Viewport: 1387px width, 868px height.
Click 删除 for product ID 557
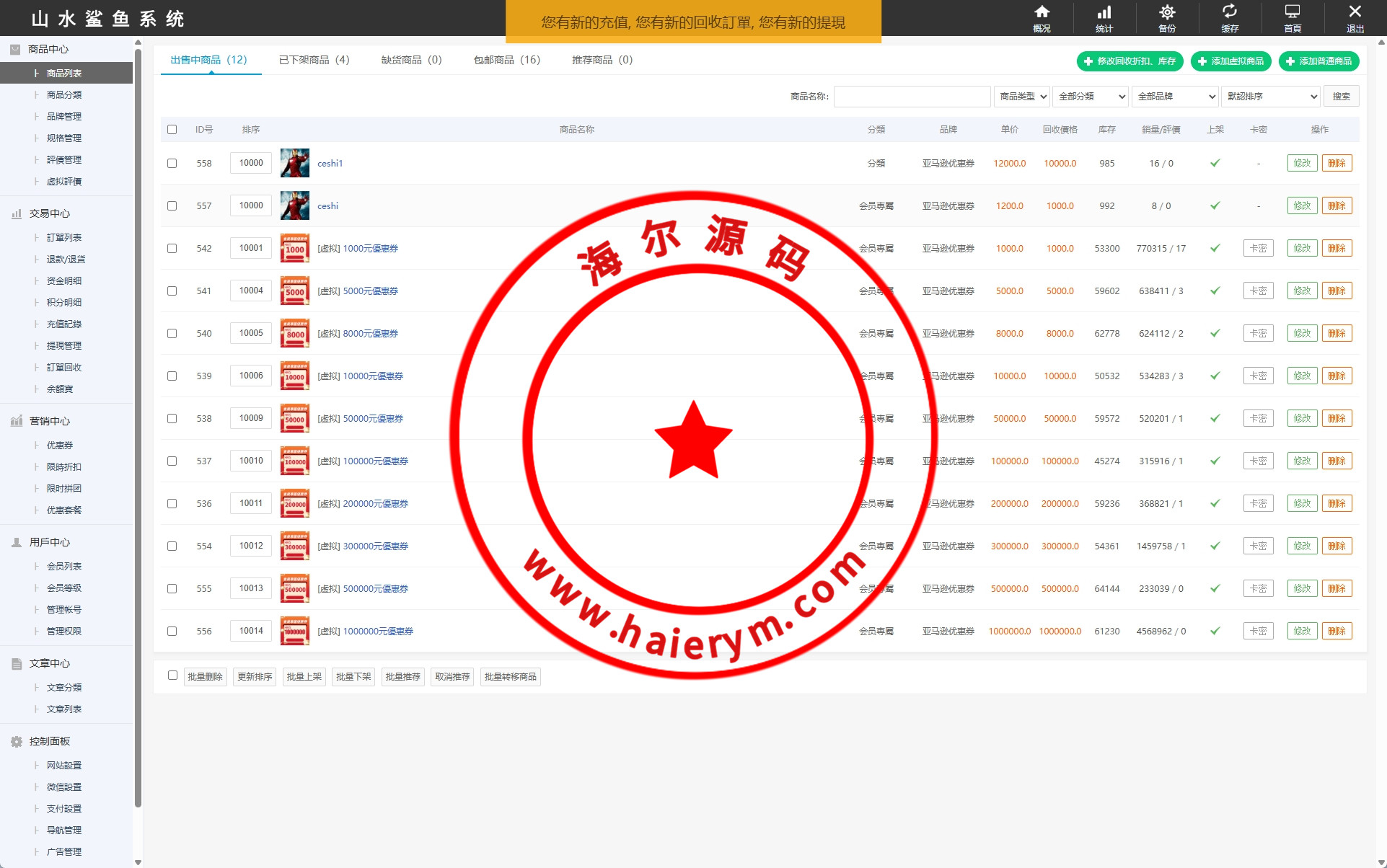point(1337,206)
